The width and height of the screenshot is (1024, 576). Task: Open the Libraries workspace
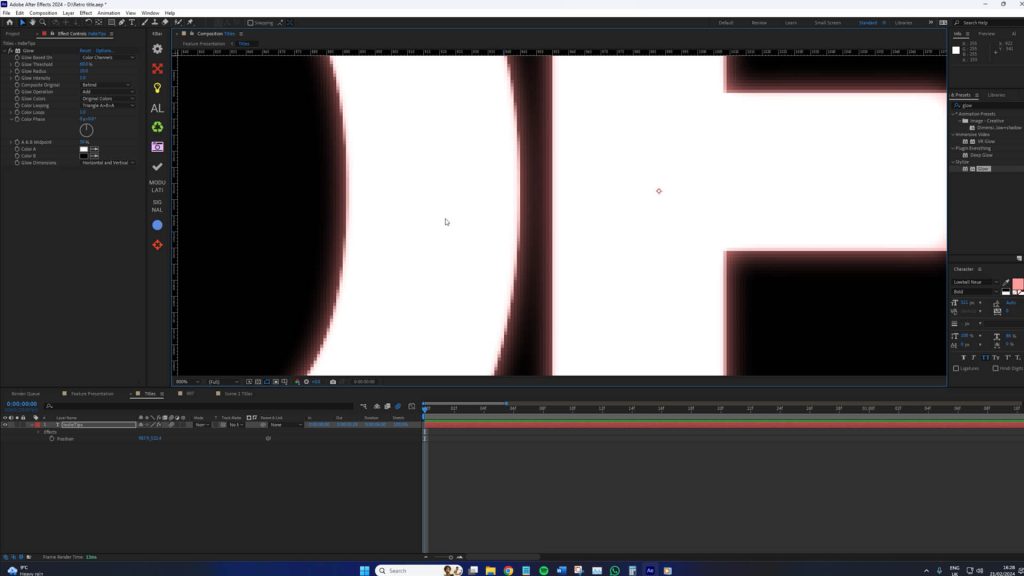pos(903,23)
